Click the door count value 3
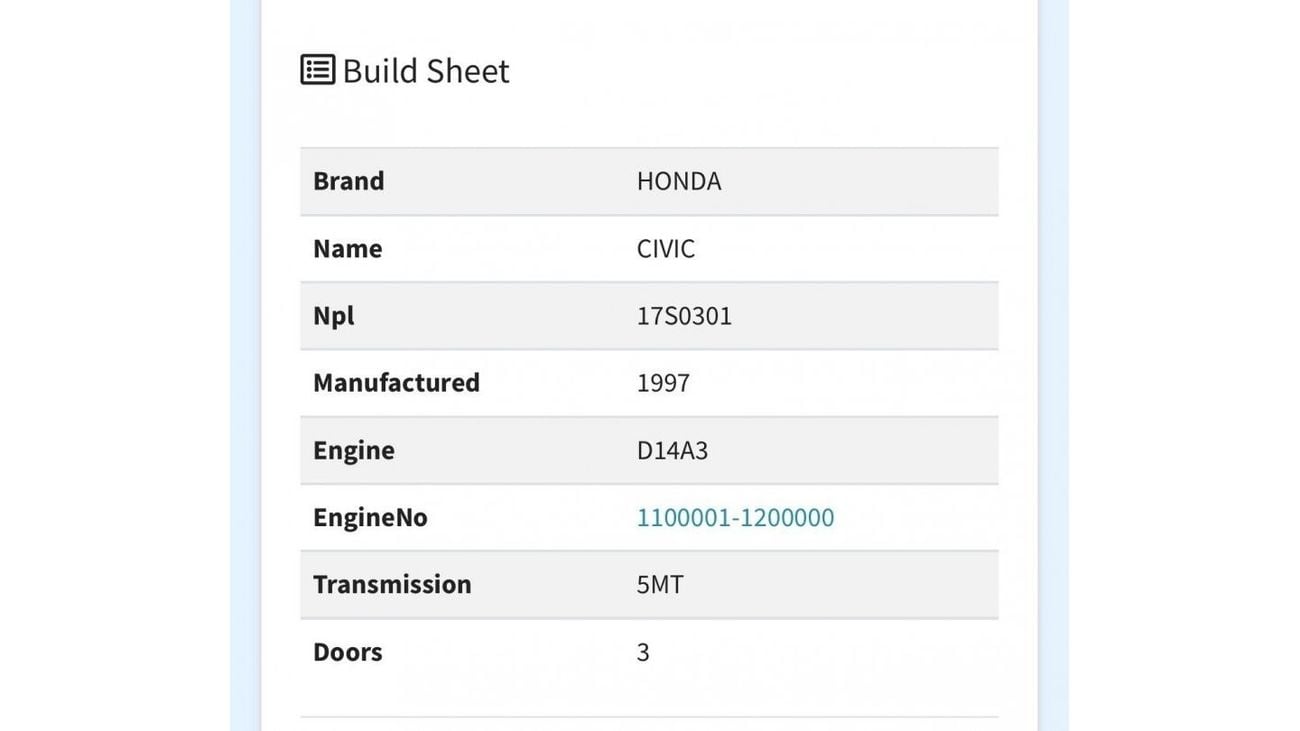The width and height of the screenshot is (1300, 731). pyautogui.click(x=643, y=652)
